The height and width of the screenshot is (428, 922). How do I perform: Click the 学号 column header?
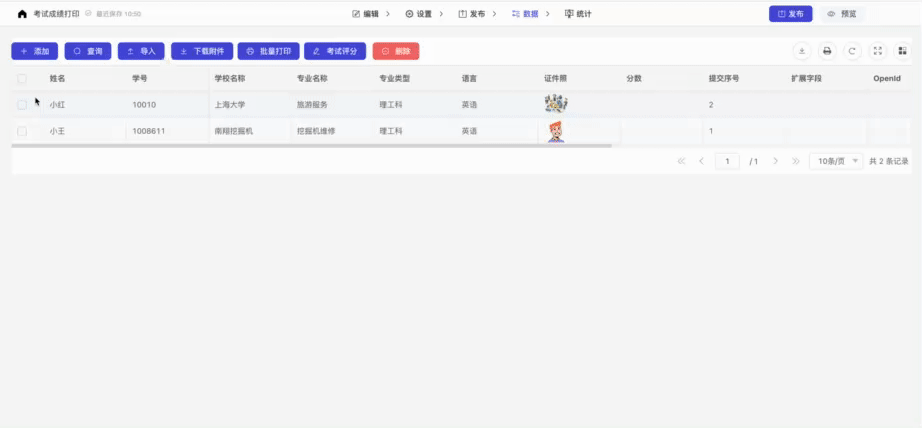click(x=140, y=78)
